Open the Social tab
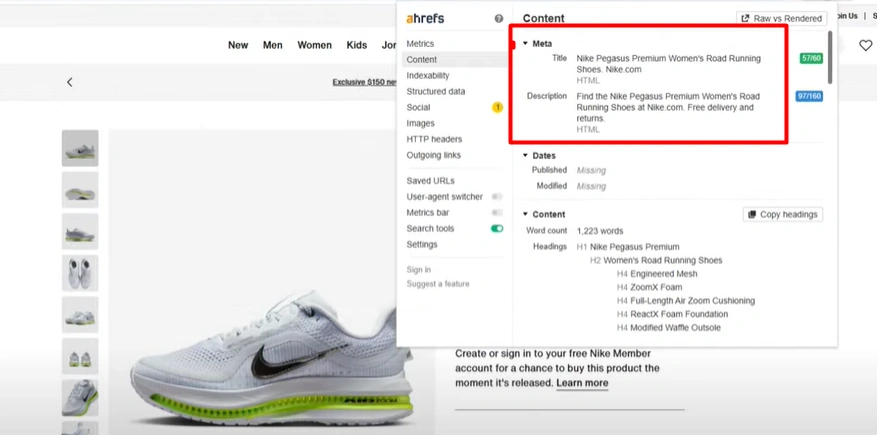 tap(418, 107)
